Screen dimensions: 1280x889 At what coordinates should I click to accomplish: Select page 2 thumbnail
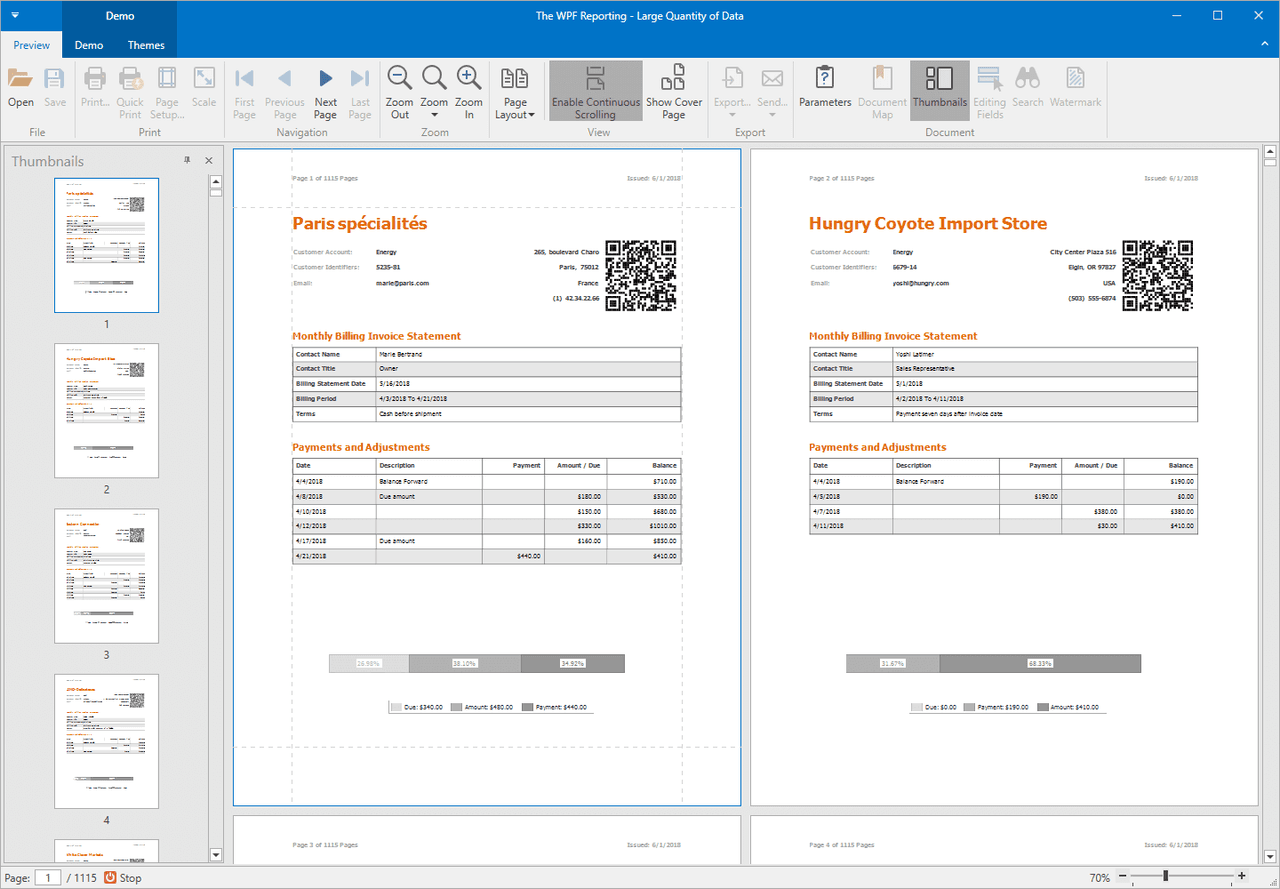106,411
